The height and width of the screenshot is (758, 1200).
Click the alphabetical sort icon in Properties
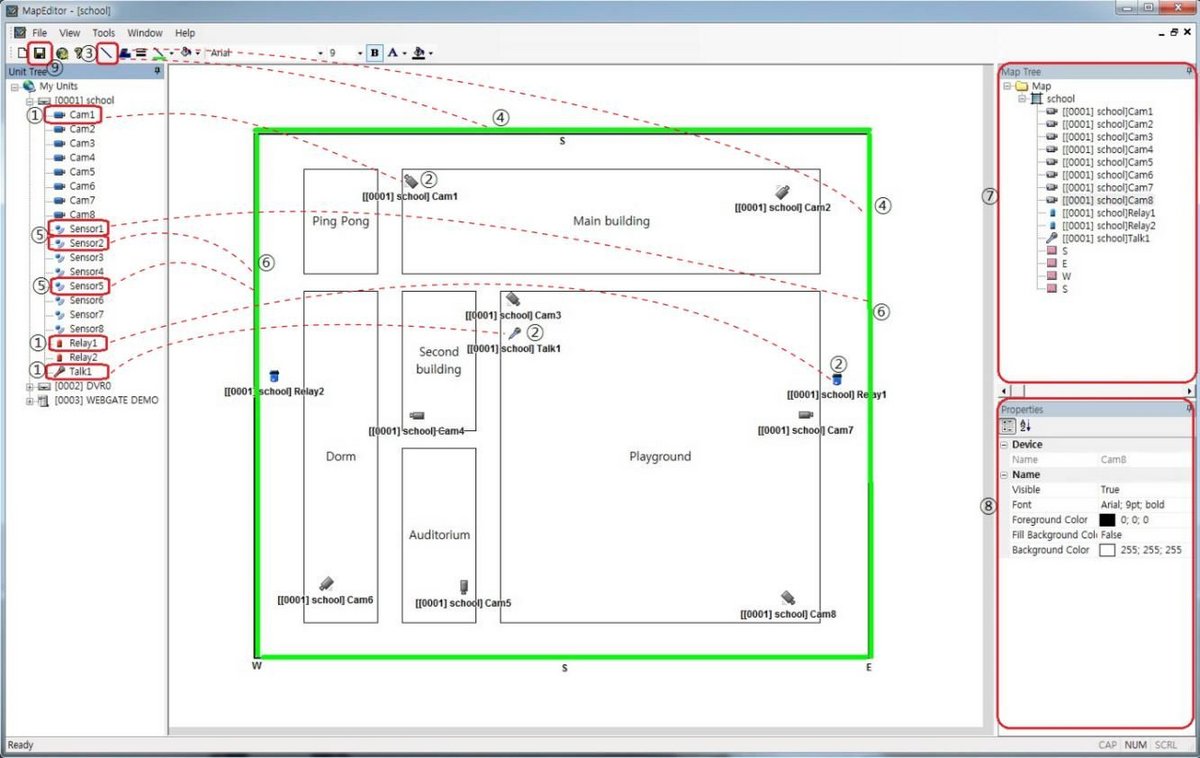(x=1025, y=426)
